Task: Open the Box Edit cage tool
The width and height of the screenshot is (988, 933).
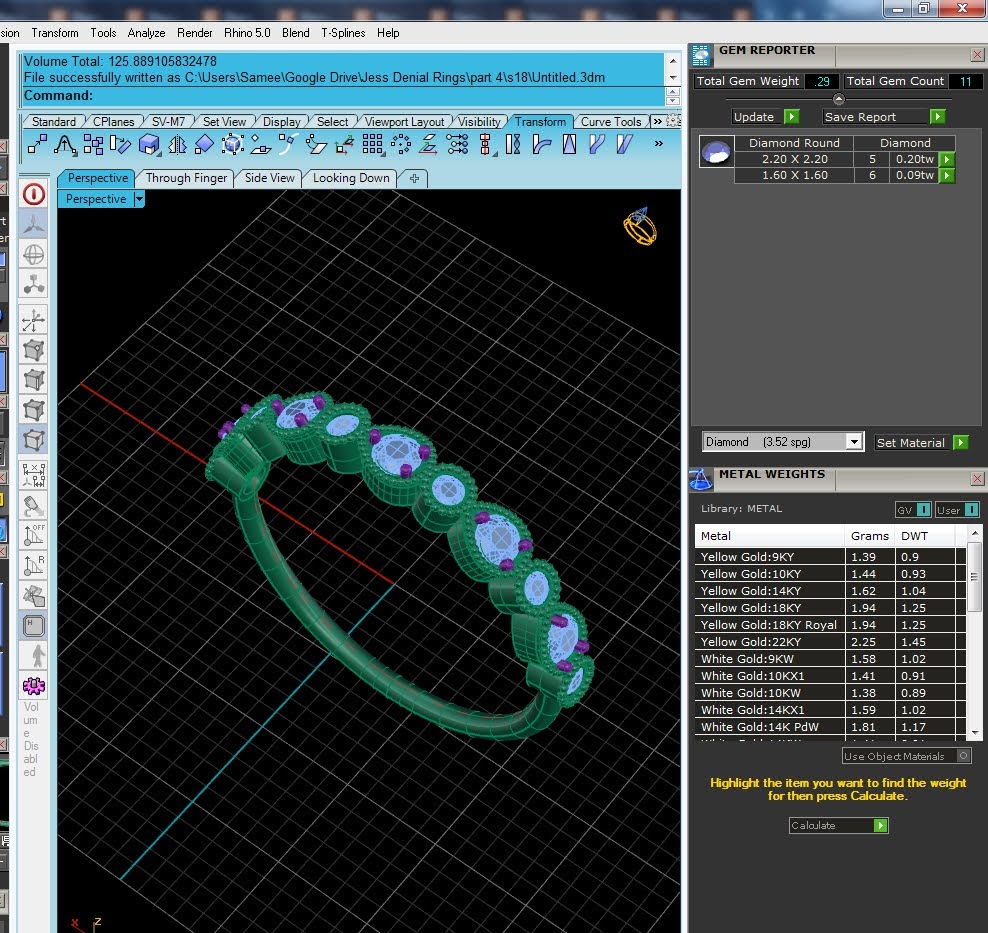Action: click(x=233, y=145)
